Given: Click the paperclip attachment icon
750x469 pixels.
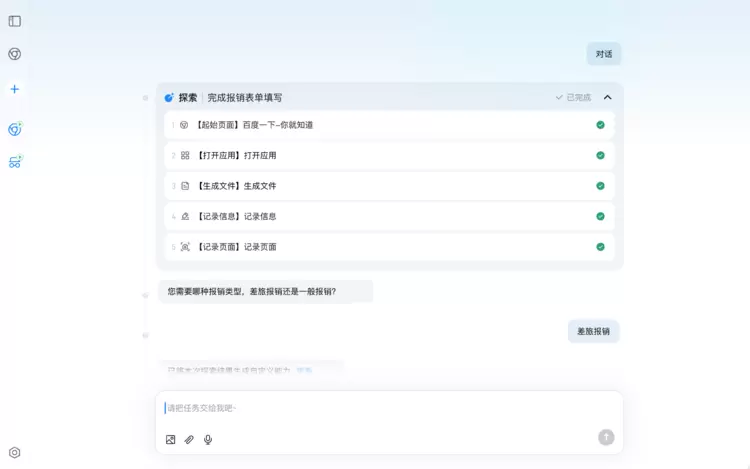Looking at the screenshot, I should tap(189, 439).
